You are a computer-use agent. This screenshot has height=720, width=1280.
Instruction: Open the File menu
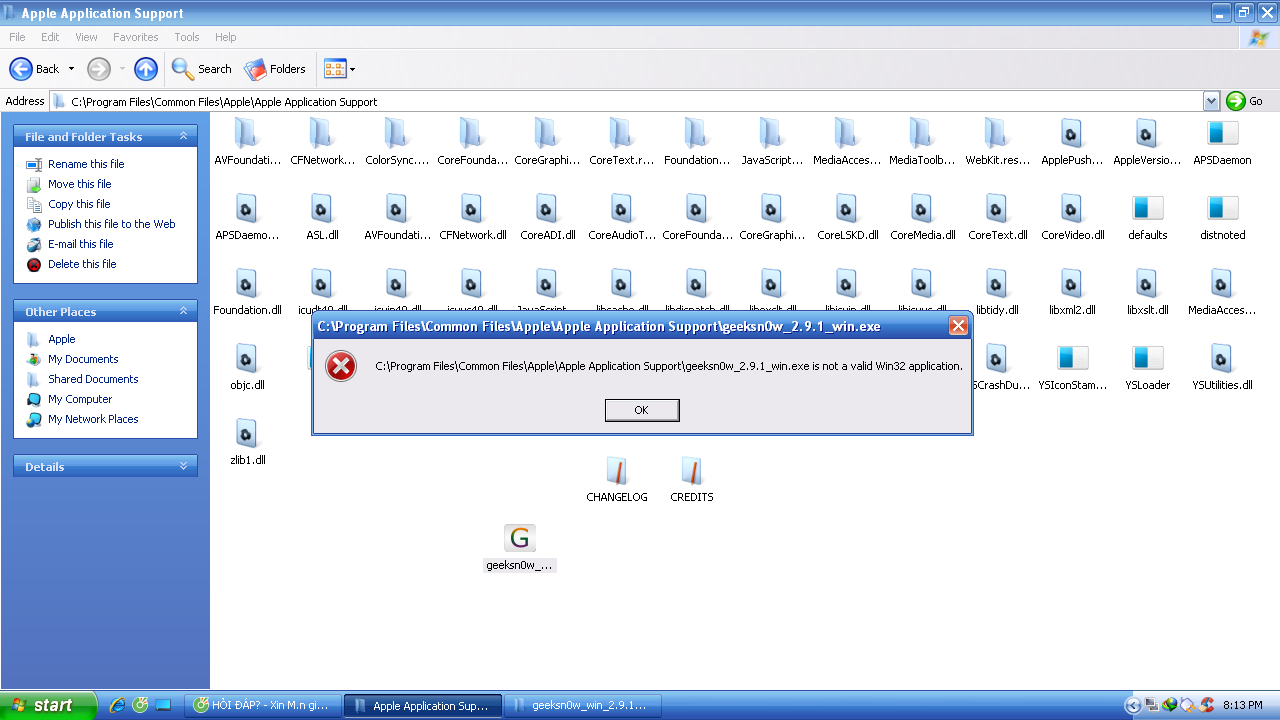17,37
